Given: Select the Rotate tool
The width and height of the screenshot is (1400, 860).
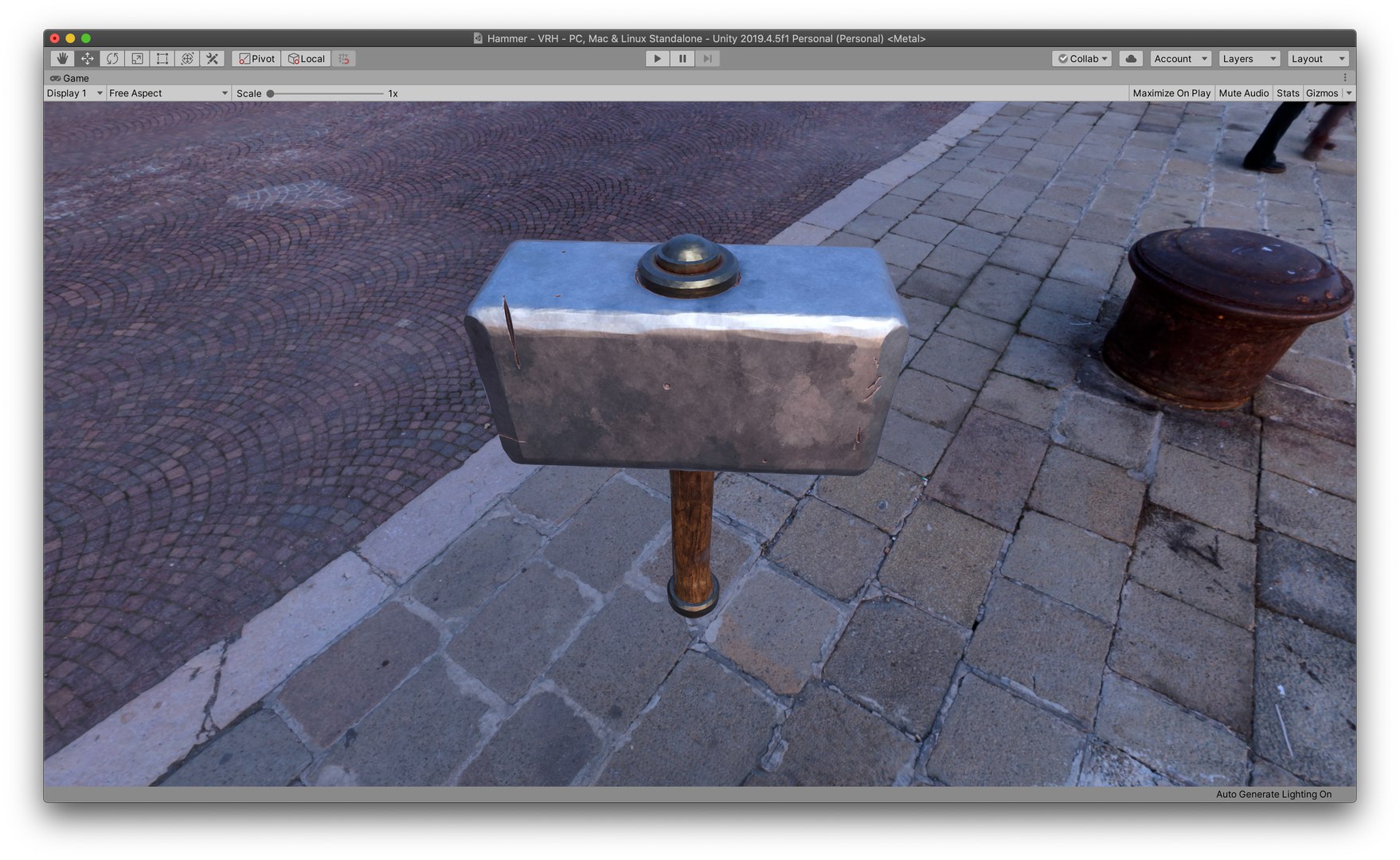Looking at the screenshot, I should pyautogui.click(x=112, y=59).
